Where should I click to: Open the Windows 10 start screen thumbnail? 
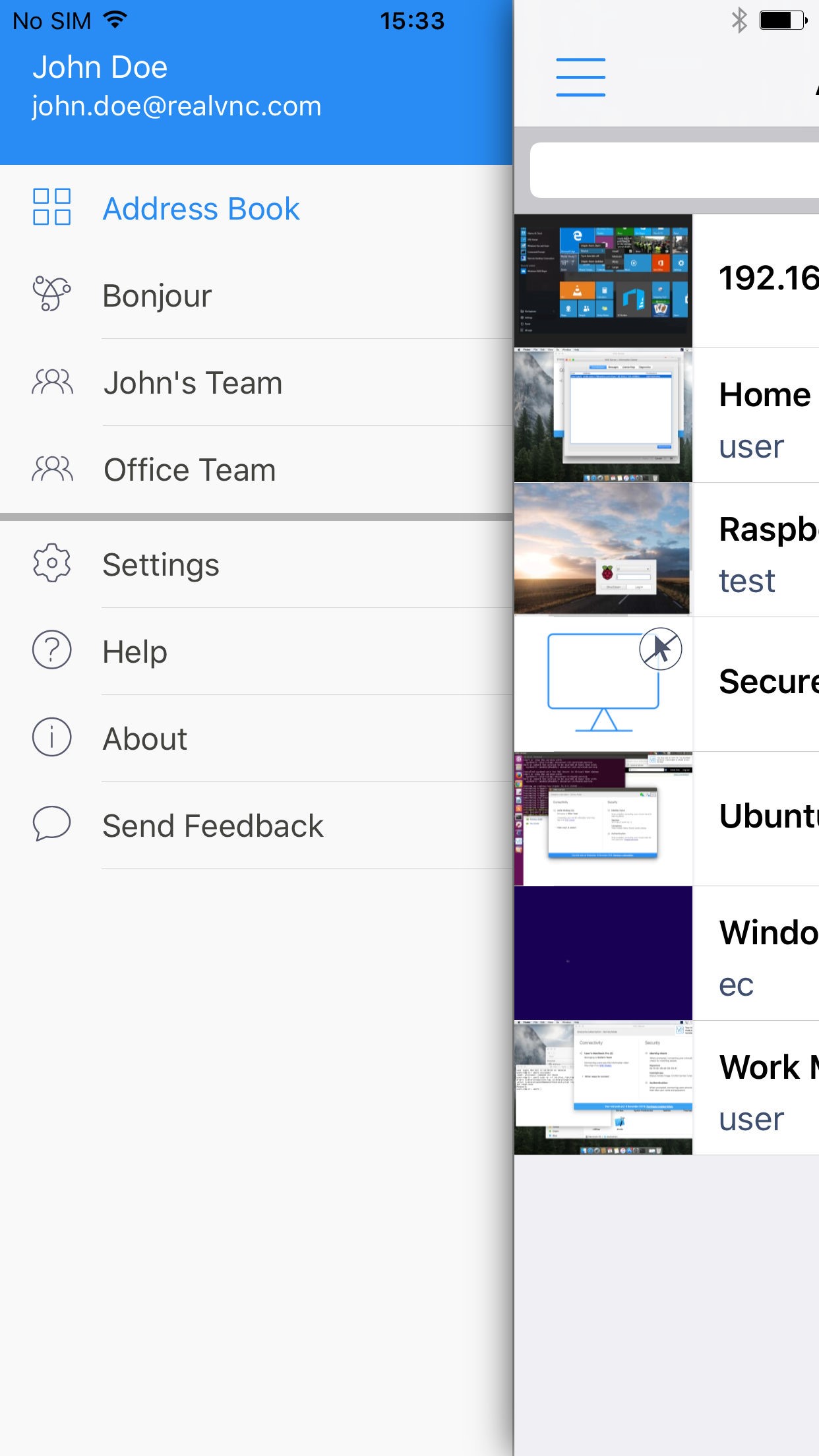(x=603, y=281)
